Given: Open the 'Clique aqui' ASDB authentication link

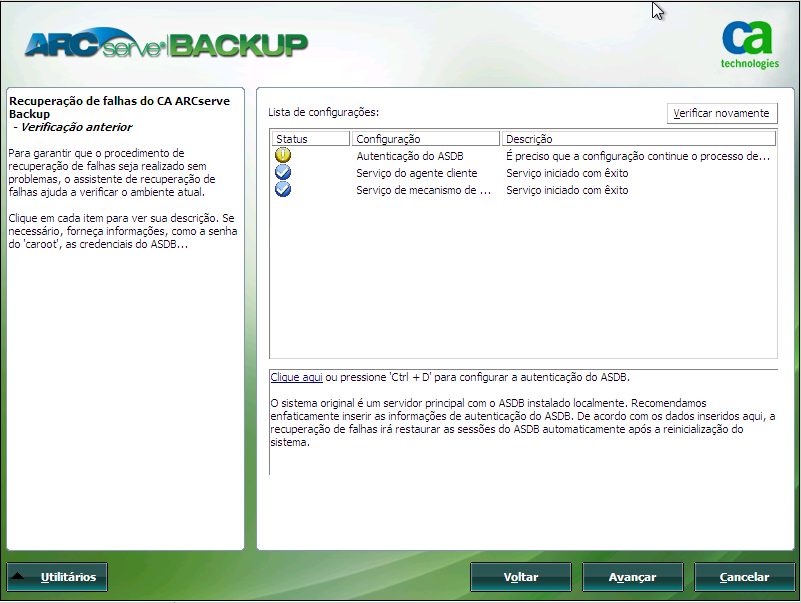Looking at the screenshot, I should point(296,377).
